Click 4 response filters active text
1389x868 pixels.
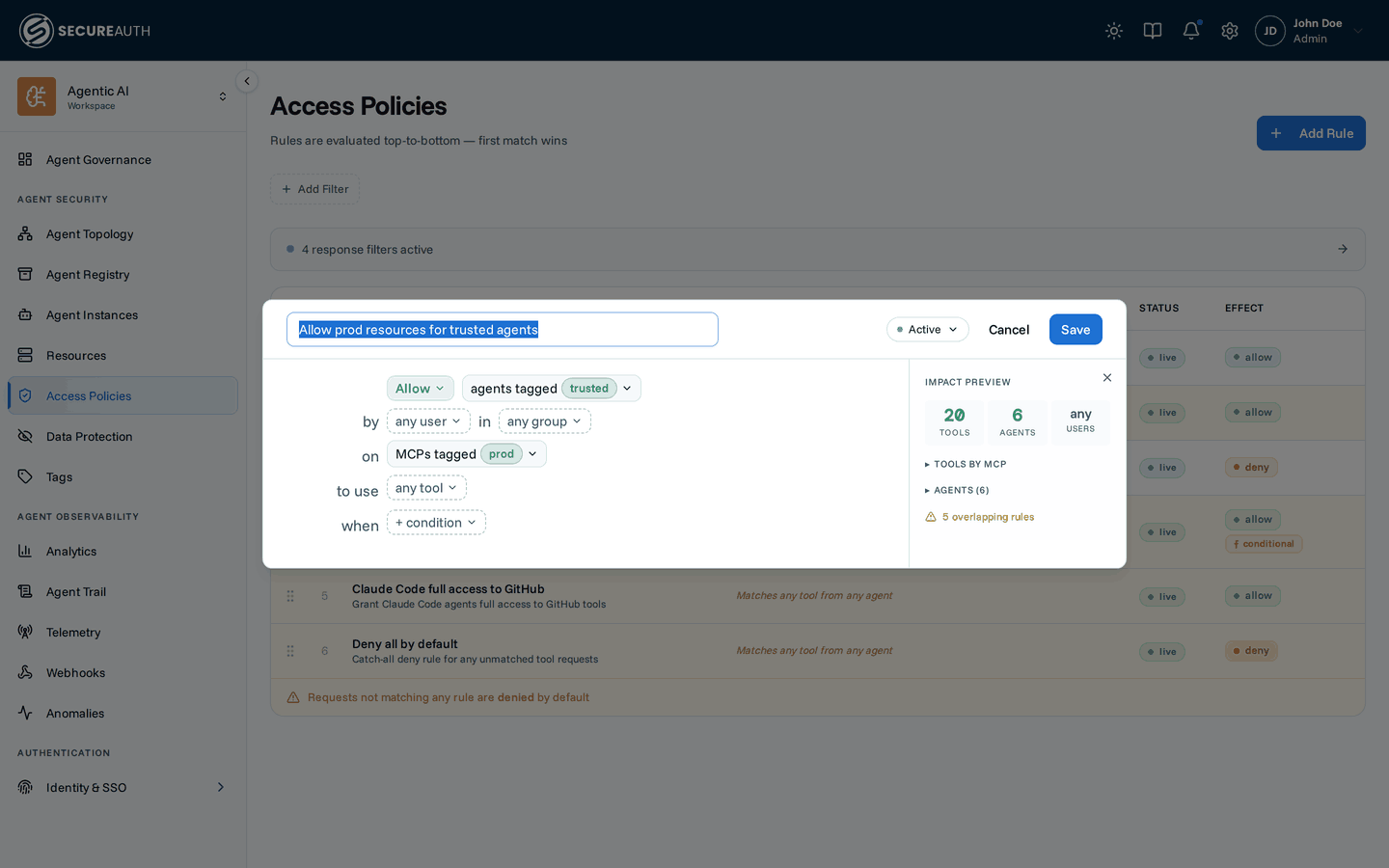pos(368,250)
